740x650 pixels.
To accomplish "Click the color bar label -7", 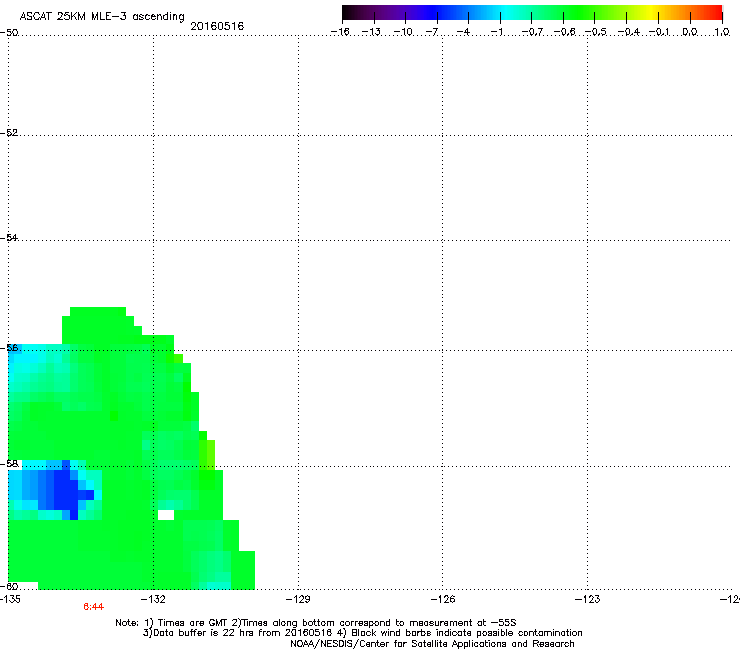I will [x=432, y=32].
